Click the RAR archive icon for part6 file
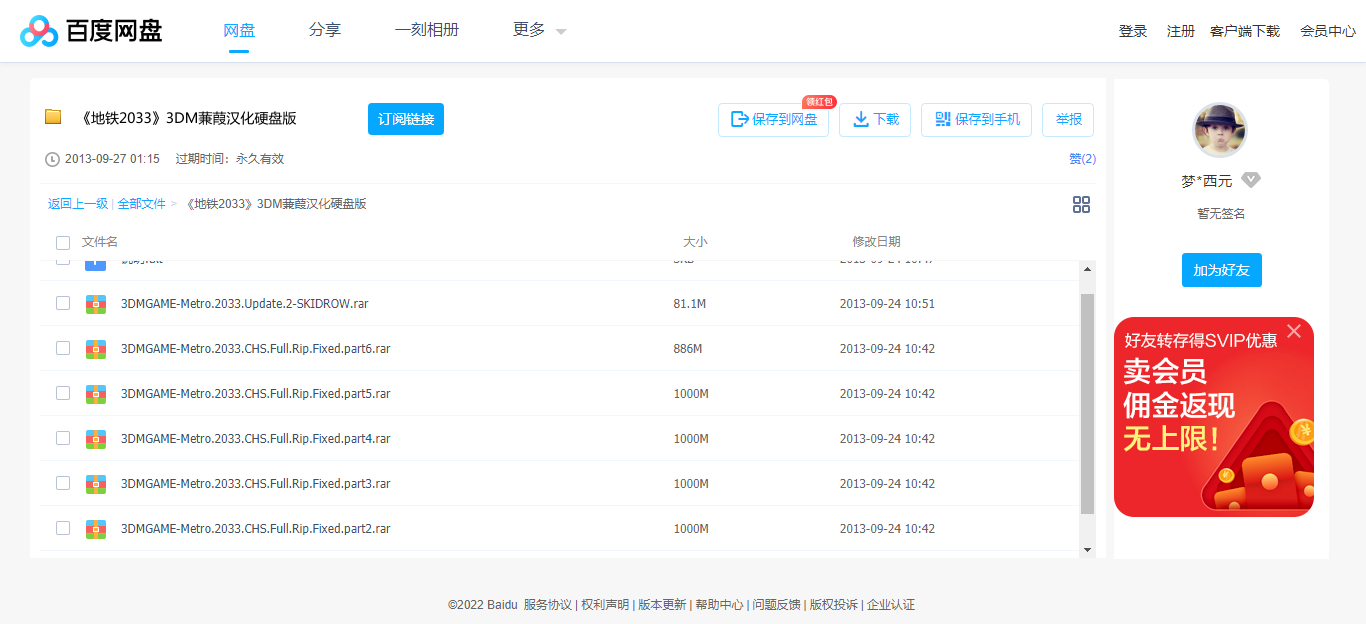This screenshot has width=1366, height=624. [x=95, y=348]
